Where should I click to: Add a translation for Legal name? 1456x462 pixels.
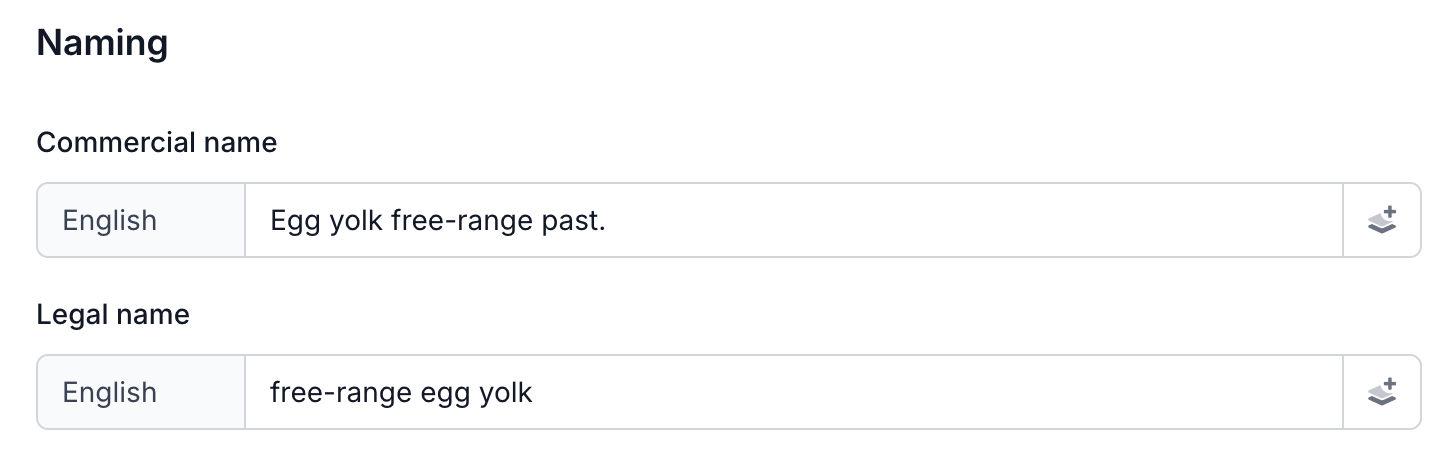coord(1381,392)
